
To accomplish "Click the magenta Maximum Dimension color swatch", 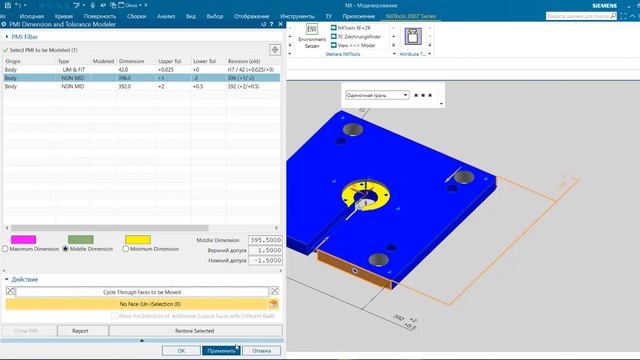I will coord(23,240).
